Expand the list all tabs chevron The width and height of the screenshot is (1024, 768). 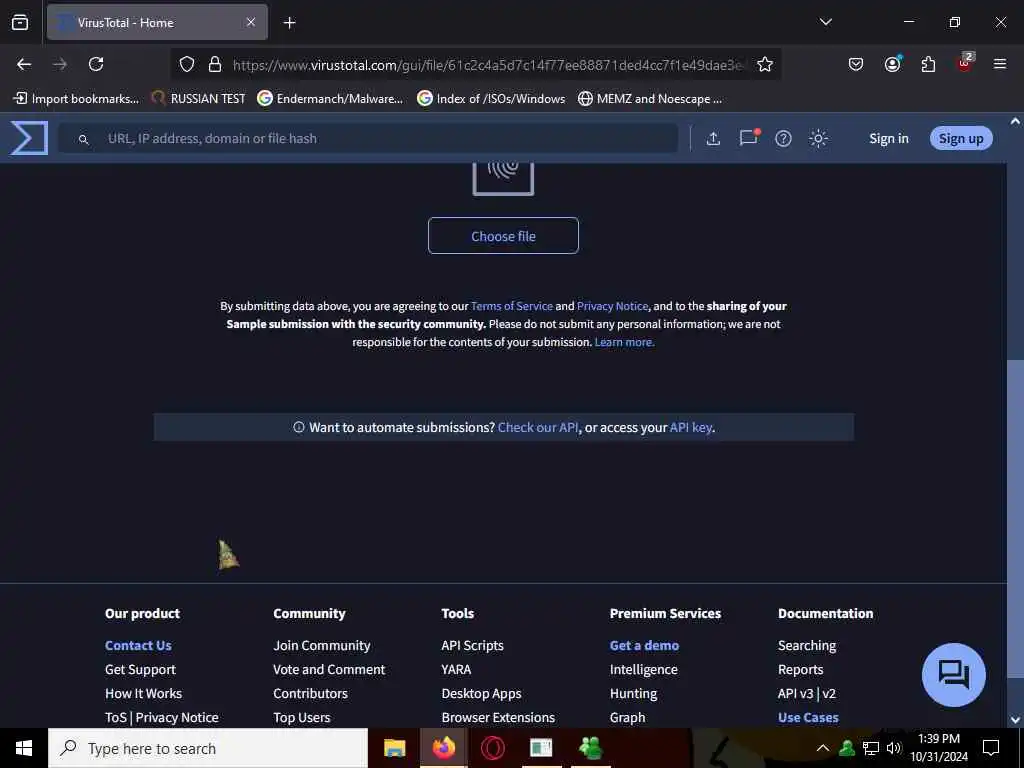tap(825, 22)
